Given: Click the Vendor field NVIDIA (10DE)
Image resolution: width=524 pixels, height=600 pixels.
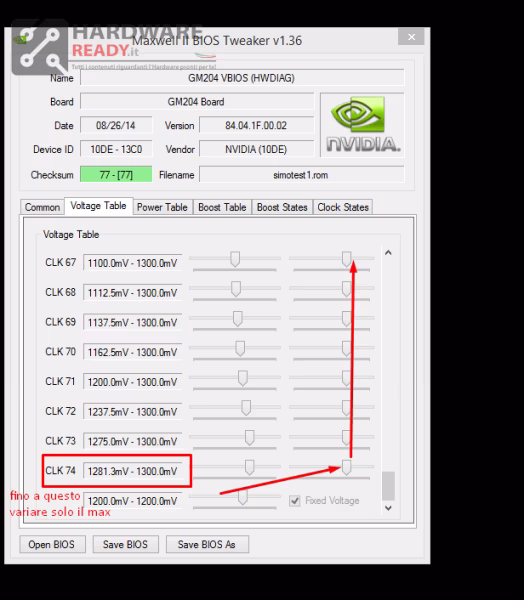Looking at the screenshot, I should pyautogui.click(x=256, y=149).
